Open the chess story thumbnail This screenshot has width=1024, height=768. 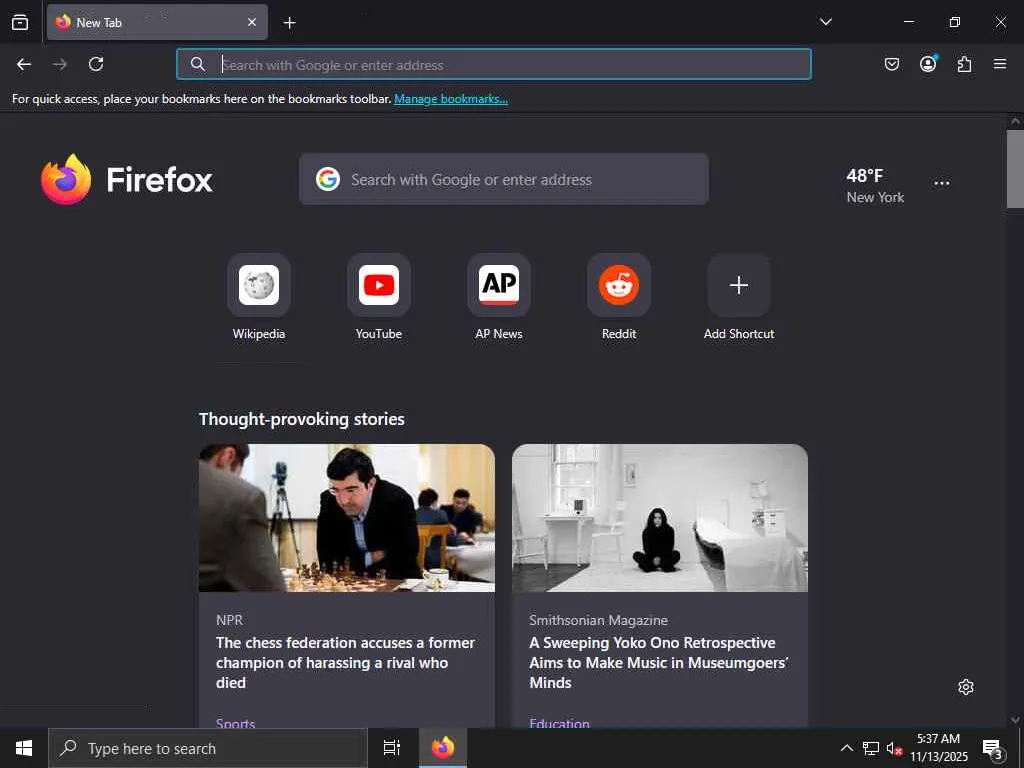click(x=347, y=518)
